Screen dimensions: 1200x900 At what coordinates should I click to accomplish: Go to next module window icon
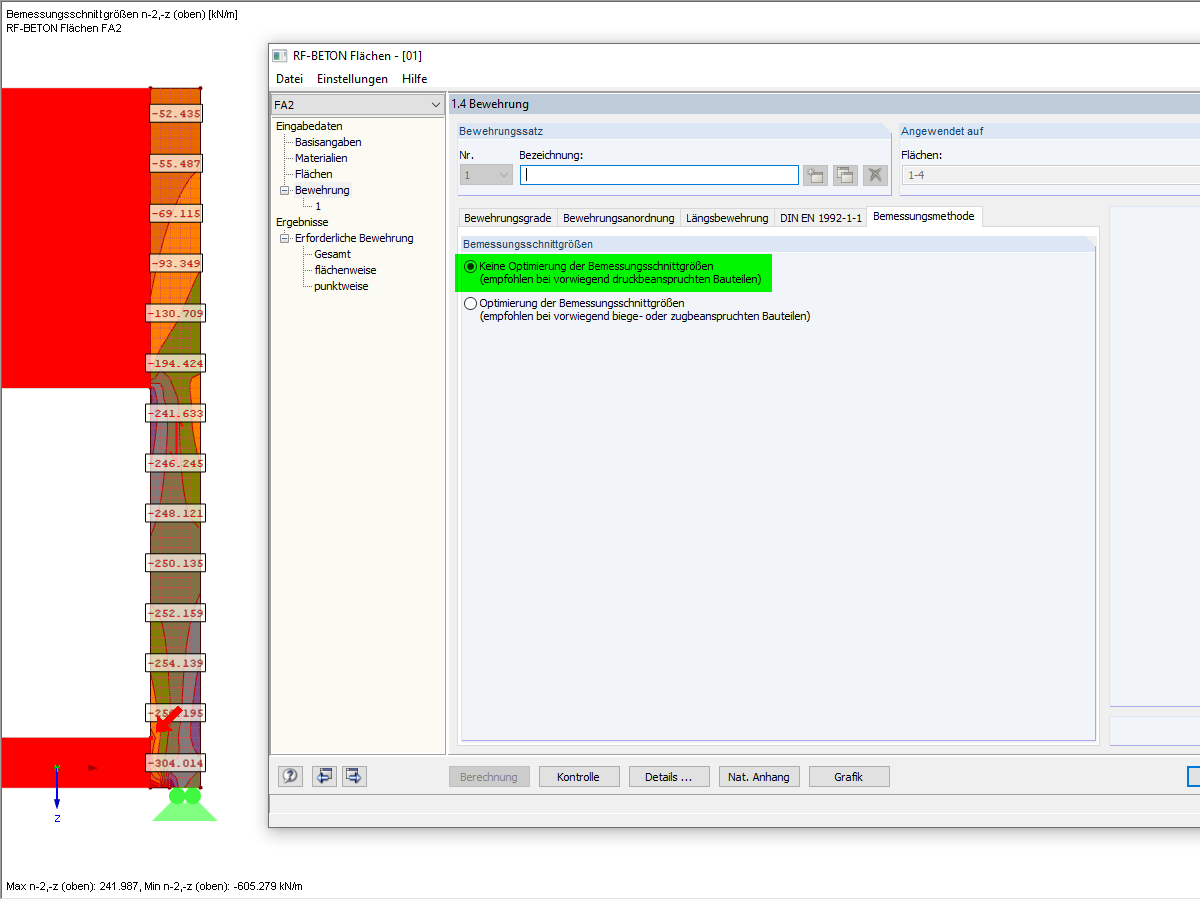355,776
